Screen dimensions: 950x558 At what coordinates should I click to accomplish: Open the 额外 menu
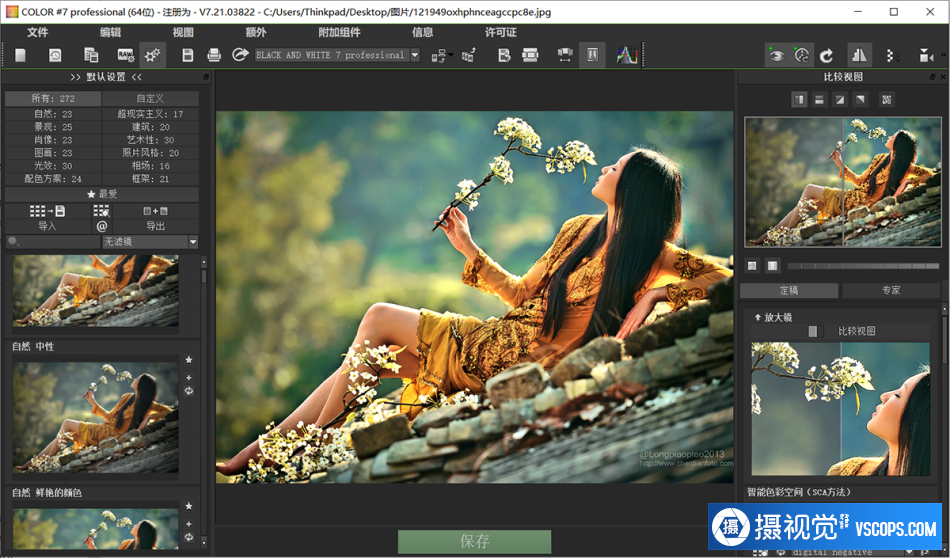click(256, 32)
